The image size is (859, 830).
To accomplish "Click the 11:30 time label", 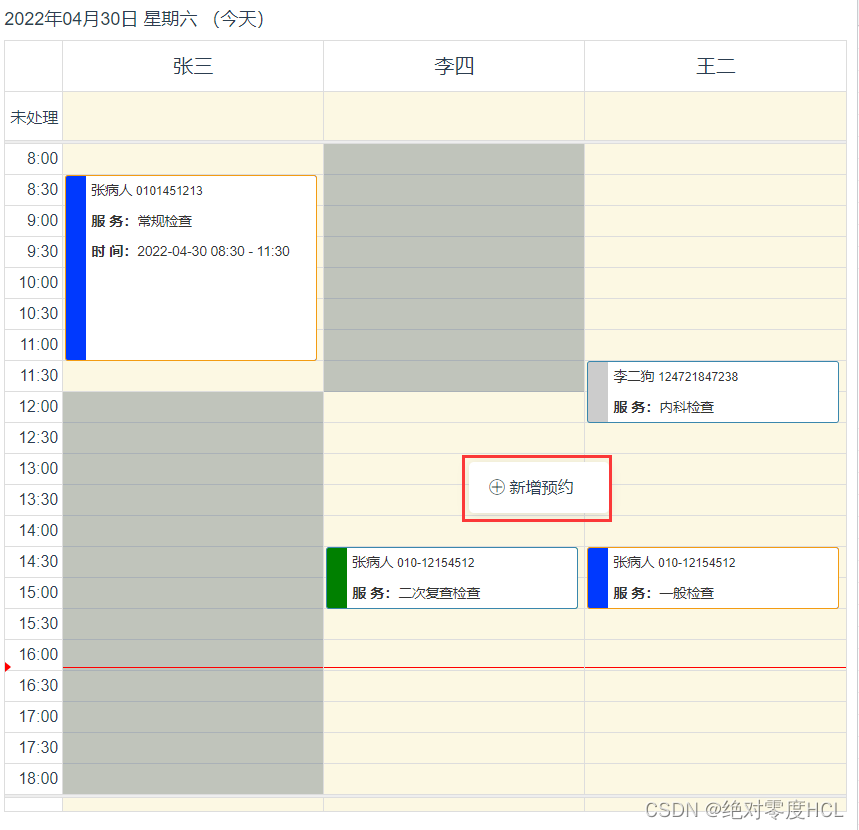I will pos(39,375).
